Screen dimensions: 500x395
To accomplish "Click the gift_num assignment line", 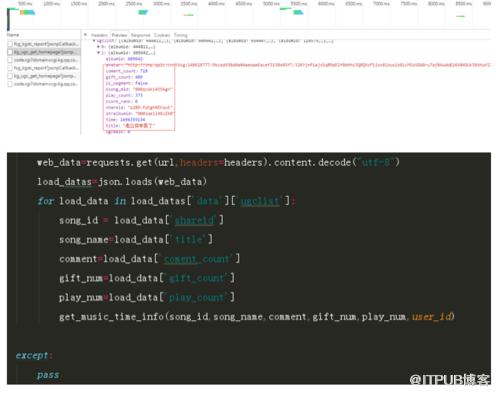I will 147,278.
